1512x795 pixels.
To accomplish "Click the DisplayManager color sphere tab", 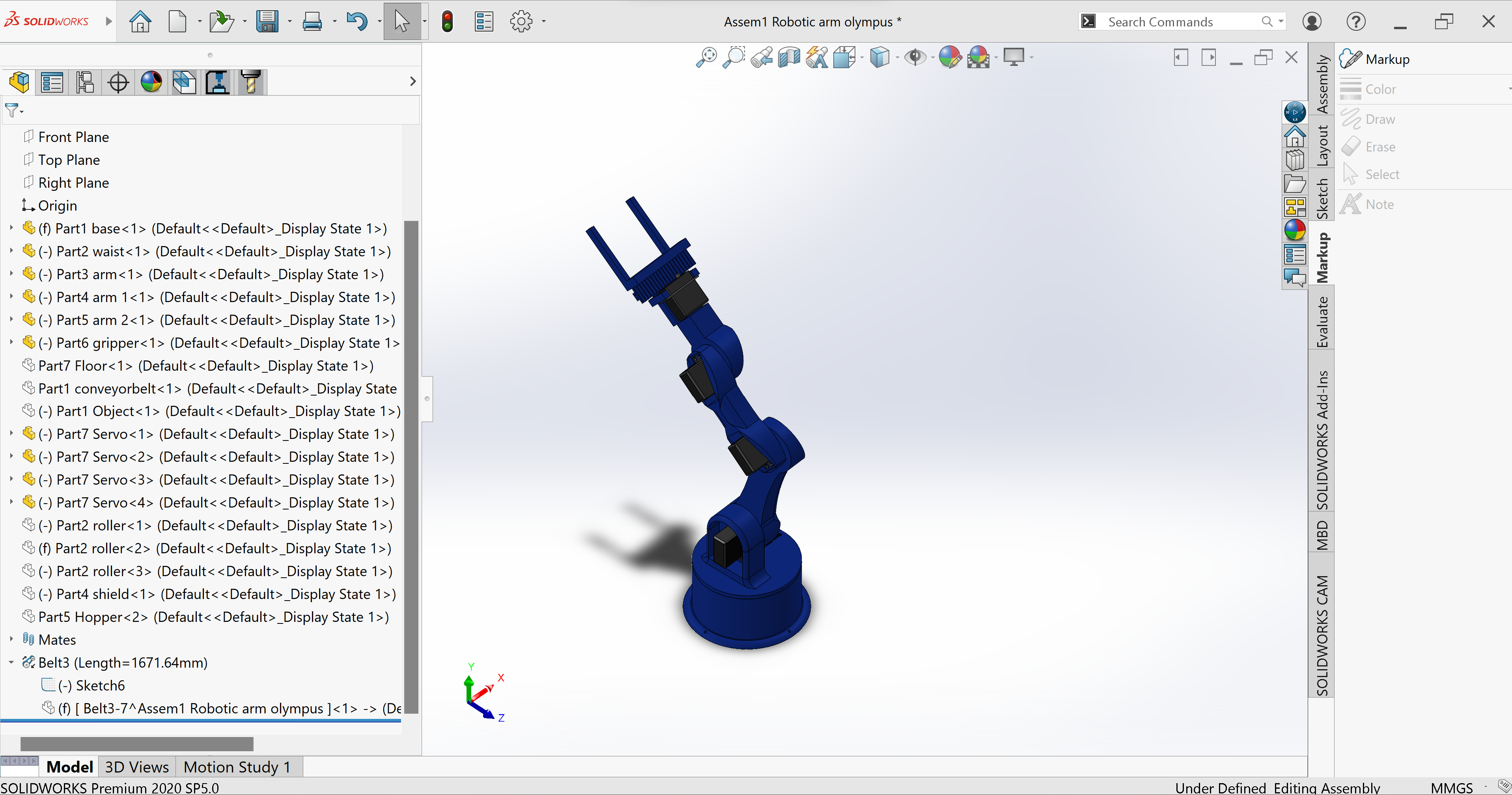I will 151,82.
